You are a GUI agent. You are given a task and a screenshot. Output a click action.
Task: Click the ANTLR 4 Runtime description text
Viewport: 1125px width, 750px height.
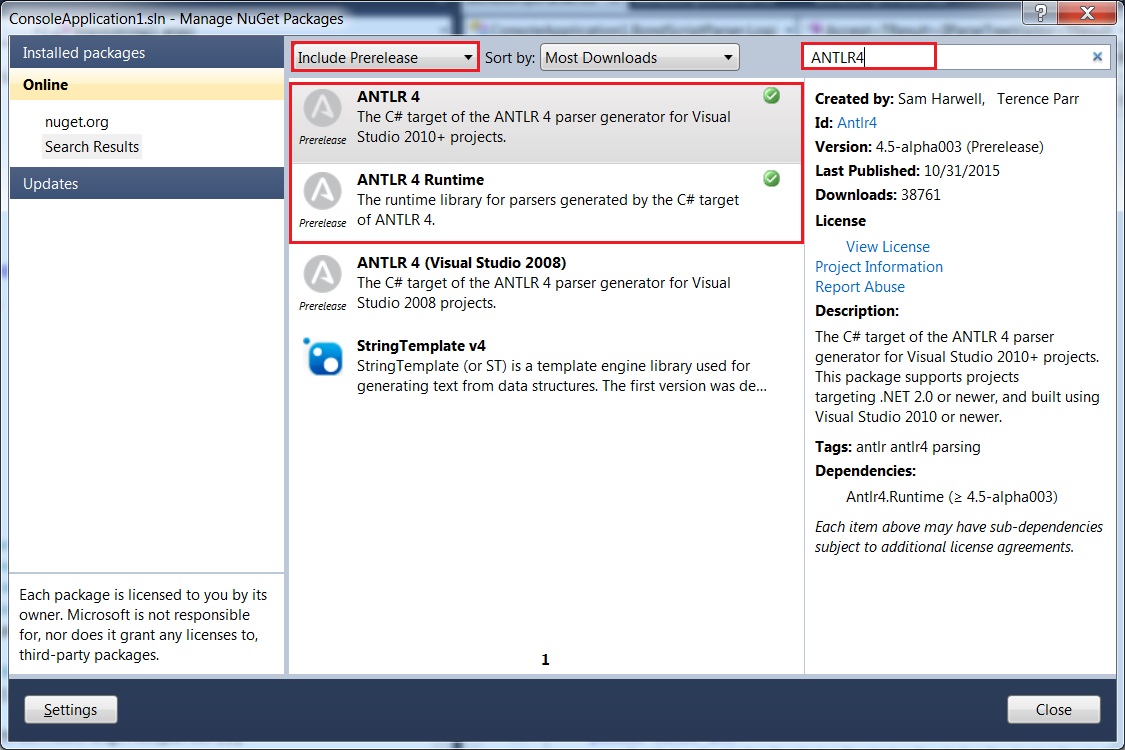click(548, 210)
